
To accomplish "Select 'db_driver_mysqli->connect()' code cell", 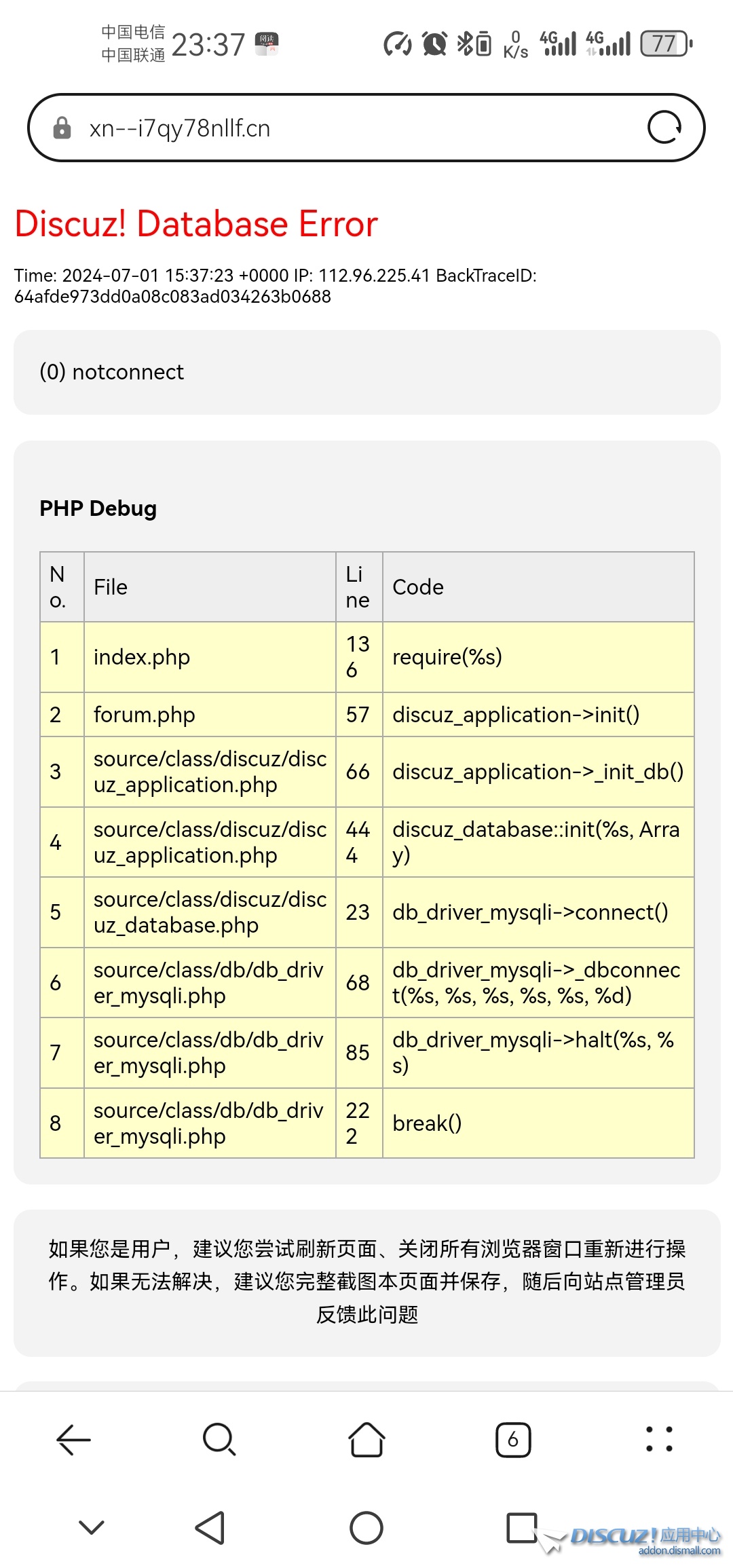I will click(x=538, y=912).
